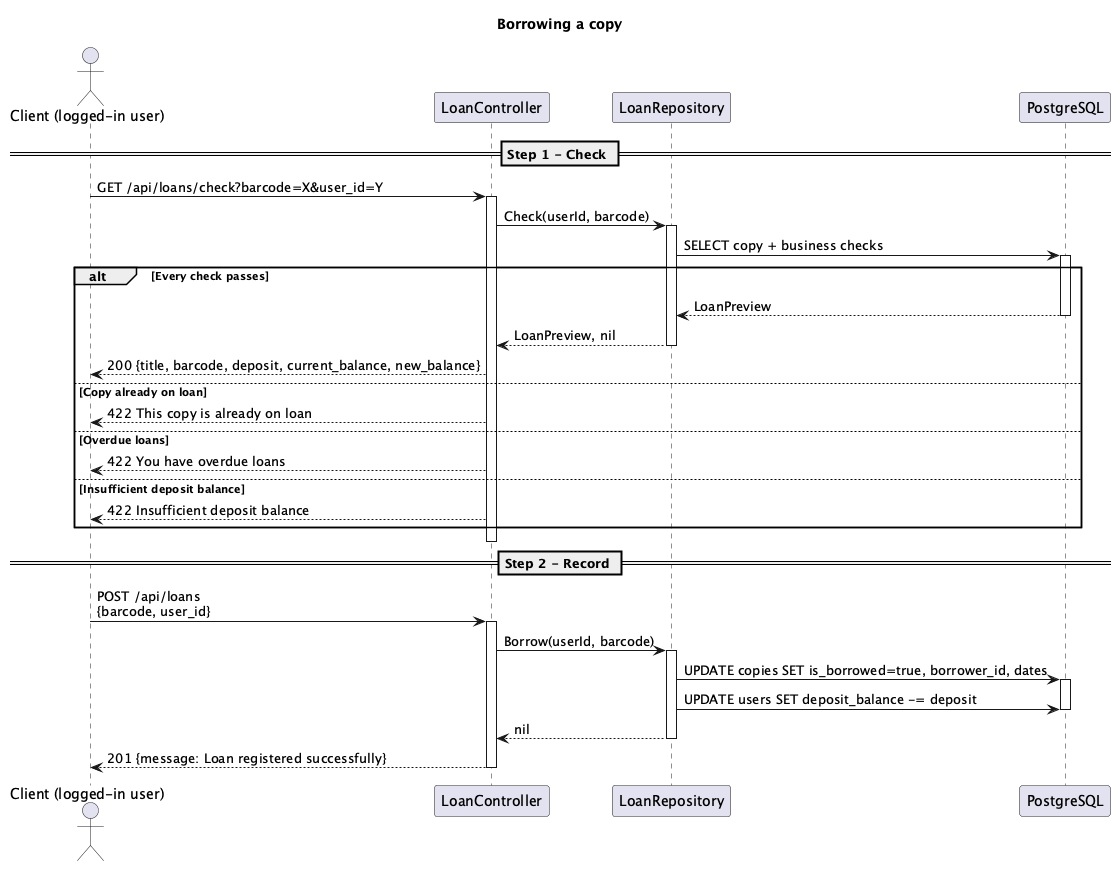Click the '200 {title, barcode, deposit...}' response message

pyautogui.click(x=294, y=366)
